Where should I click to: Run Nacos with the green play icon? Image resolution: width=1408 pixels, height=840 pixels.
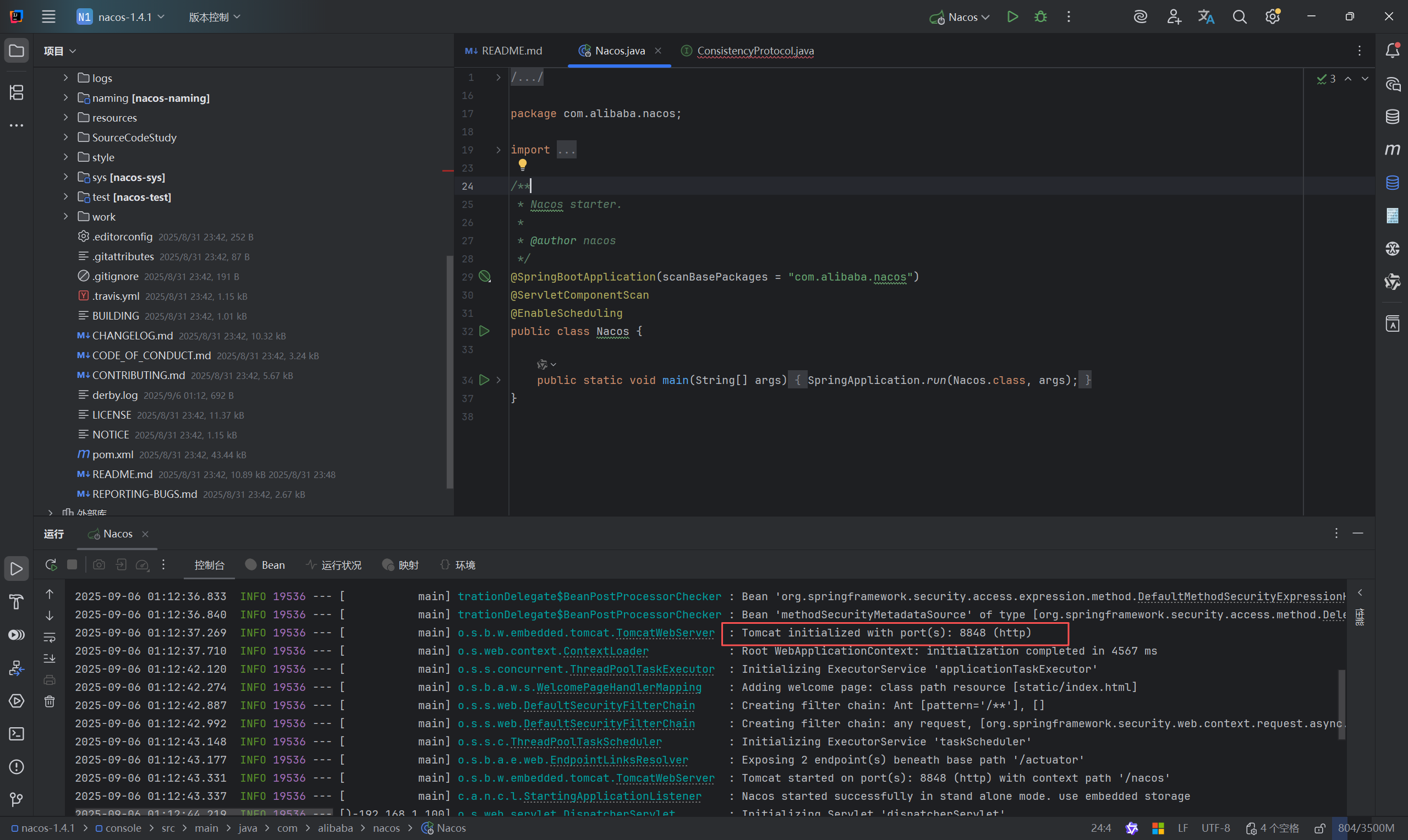tap(1013, 17)
